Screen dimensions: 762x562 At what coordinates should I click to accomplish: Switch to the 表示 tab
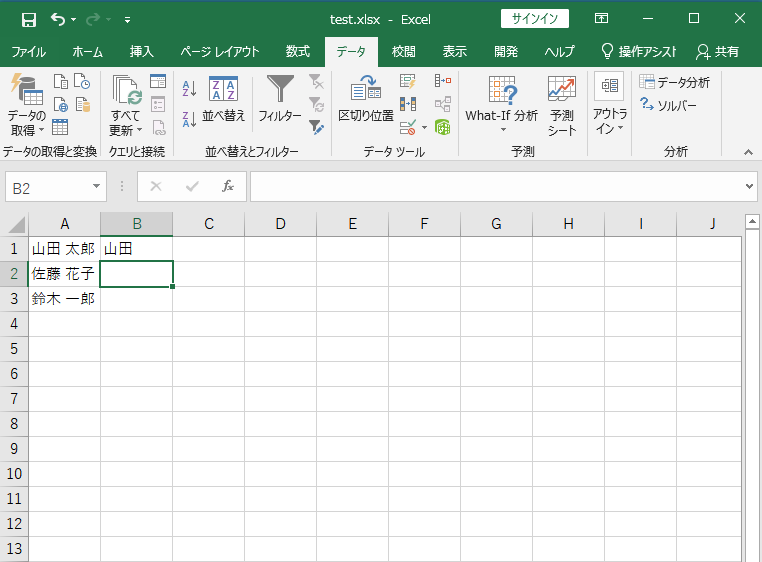(x=454, y=52)
